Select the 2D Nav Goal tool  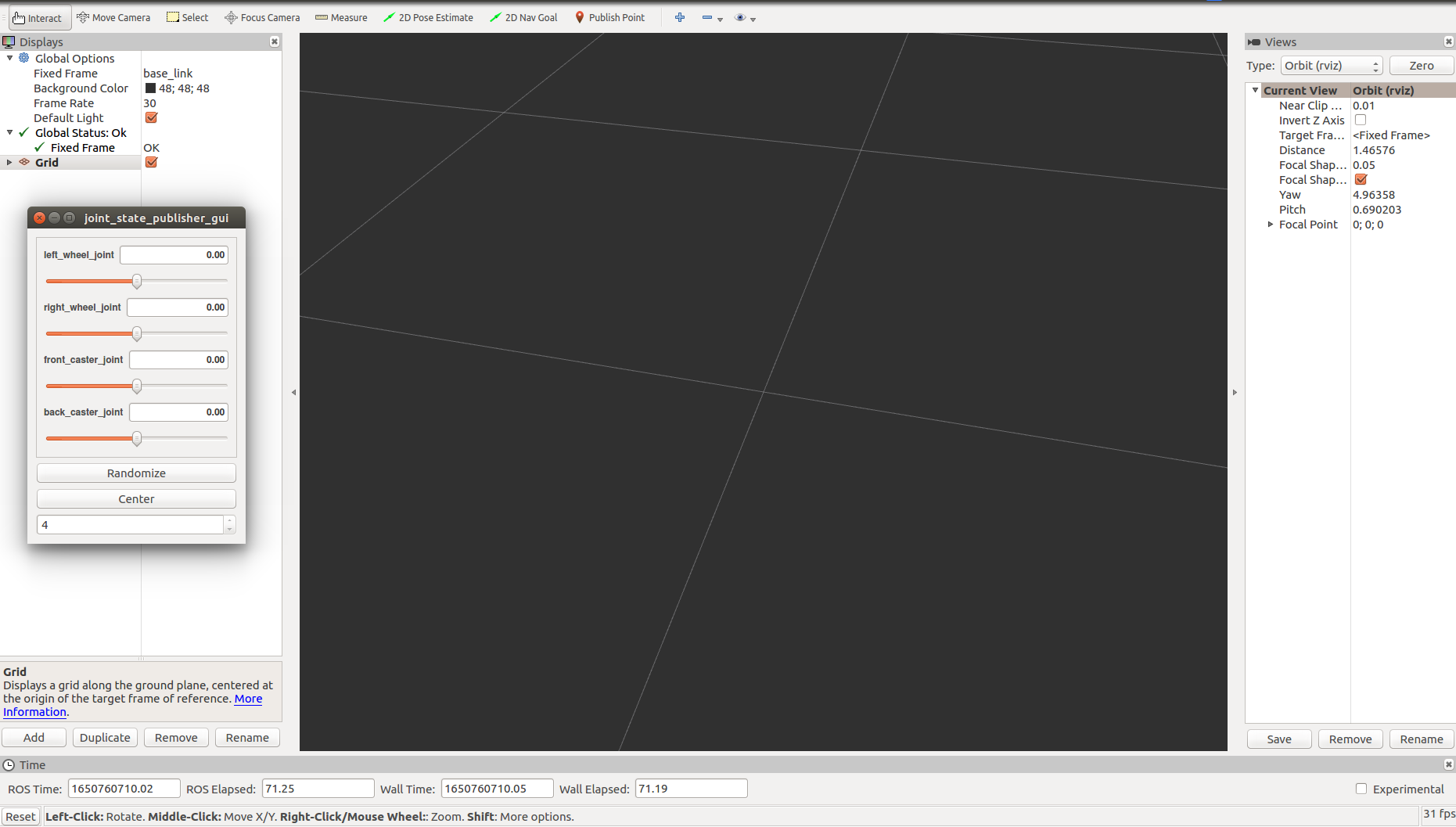523,17
